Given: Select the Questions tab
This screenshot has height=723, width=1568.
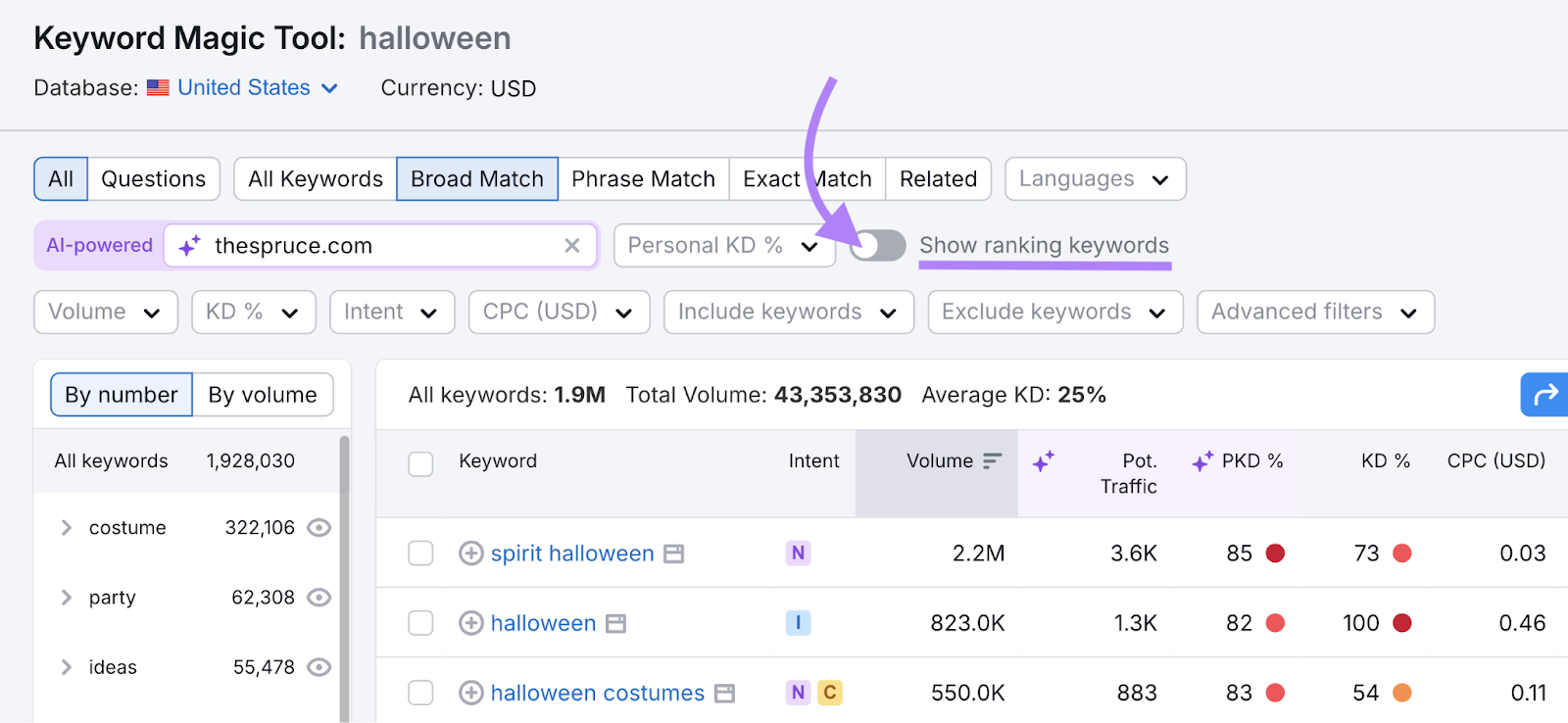Looking at the screenshot, I should (x=153, y=179).
